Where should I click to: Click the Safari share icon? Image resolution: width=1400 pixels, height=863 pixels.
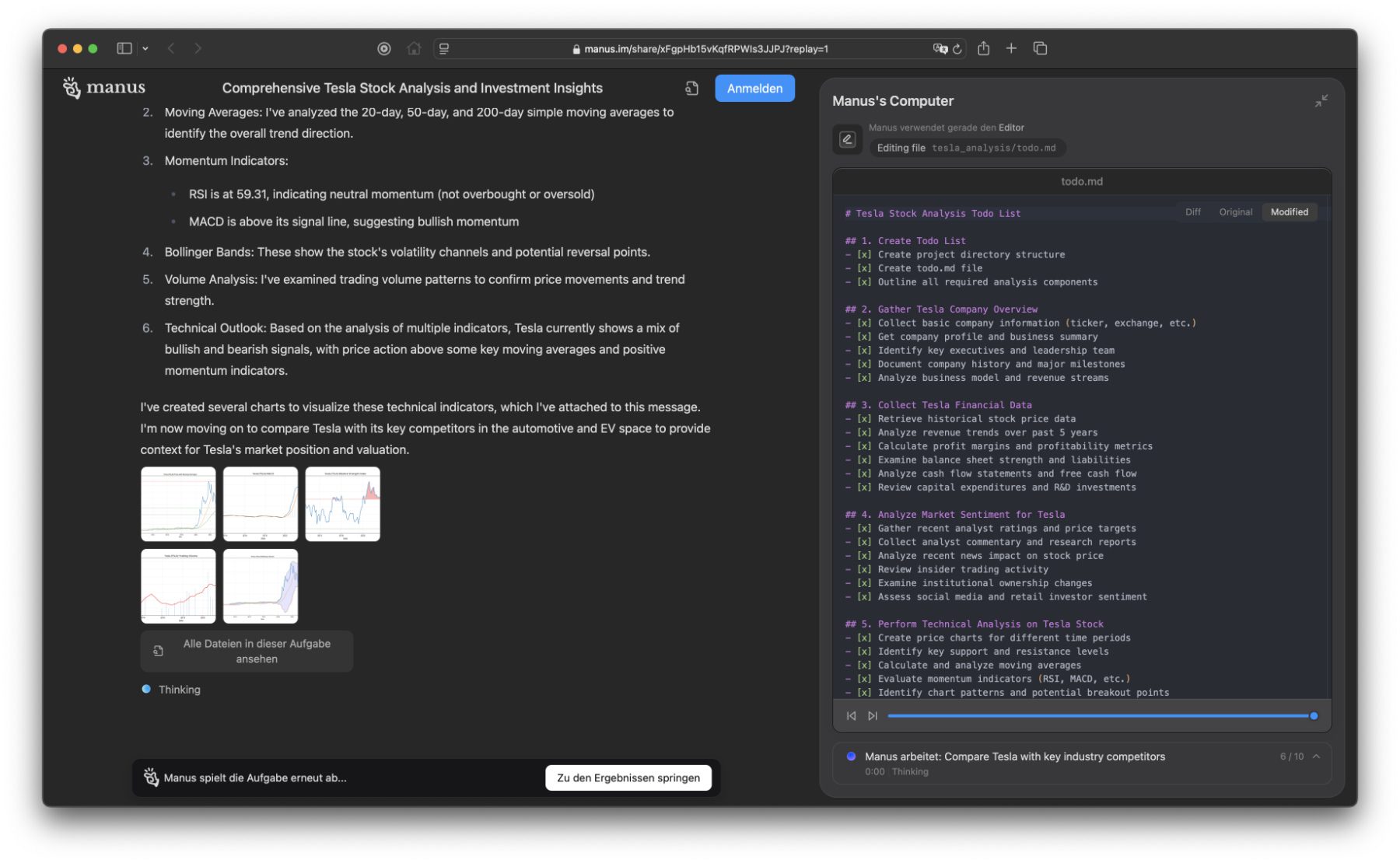[x=983, y=48]
